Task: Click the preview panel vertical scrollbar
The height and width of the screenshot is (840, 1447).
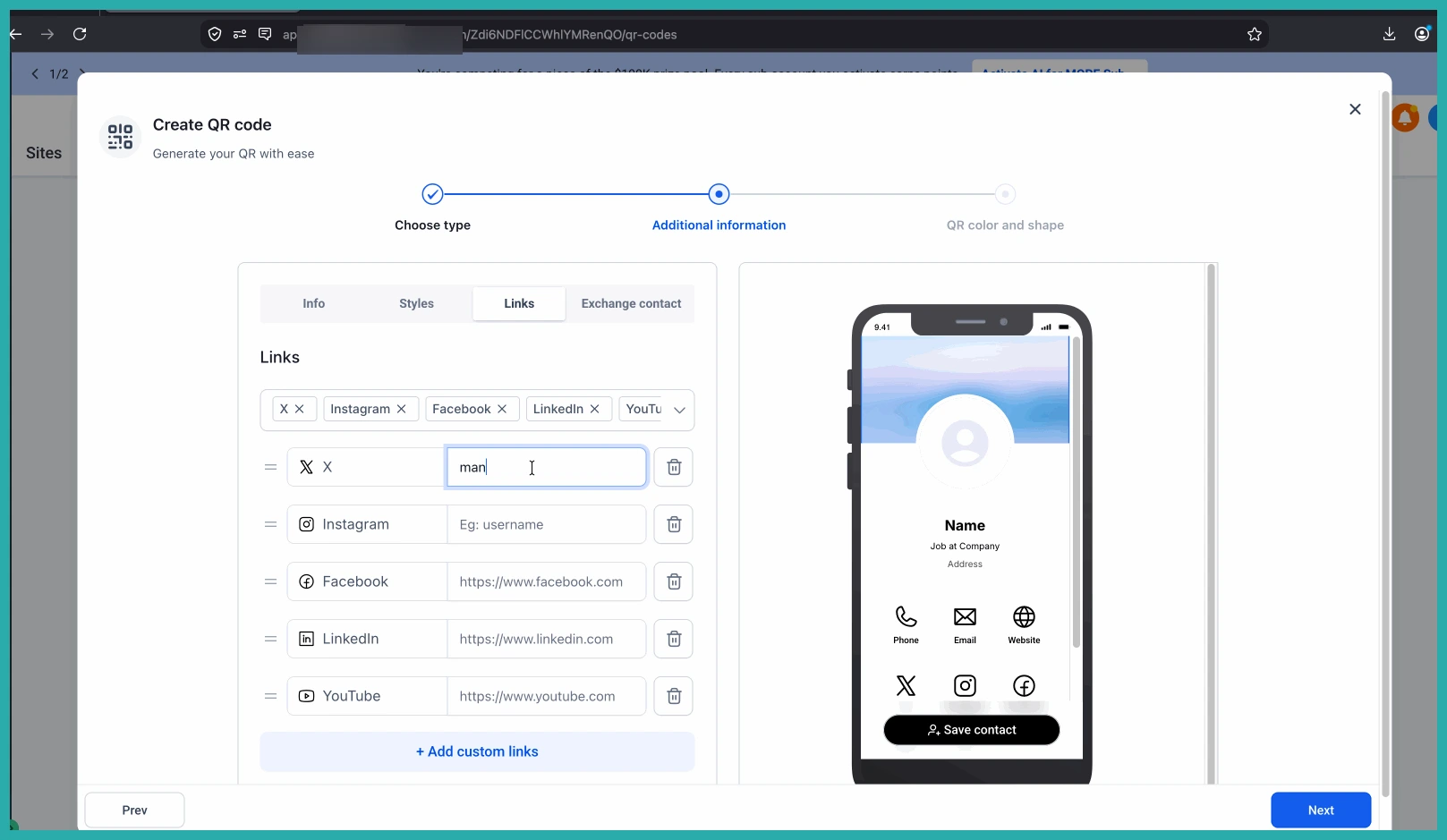Action: (1212, 524)
